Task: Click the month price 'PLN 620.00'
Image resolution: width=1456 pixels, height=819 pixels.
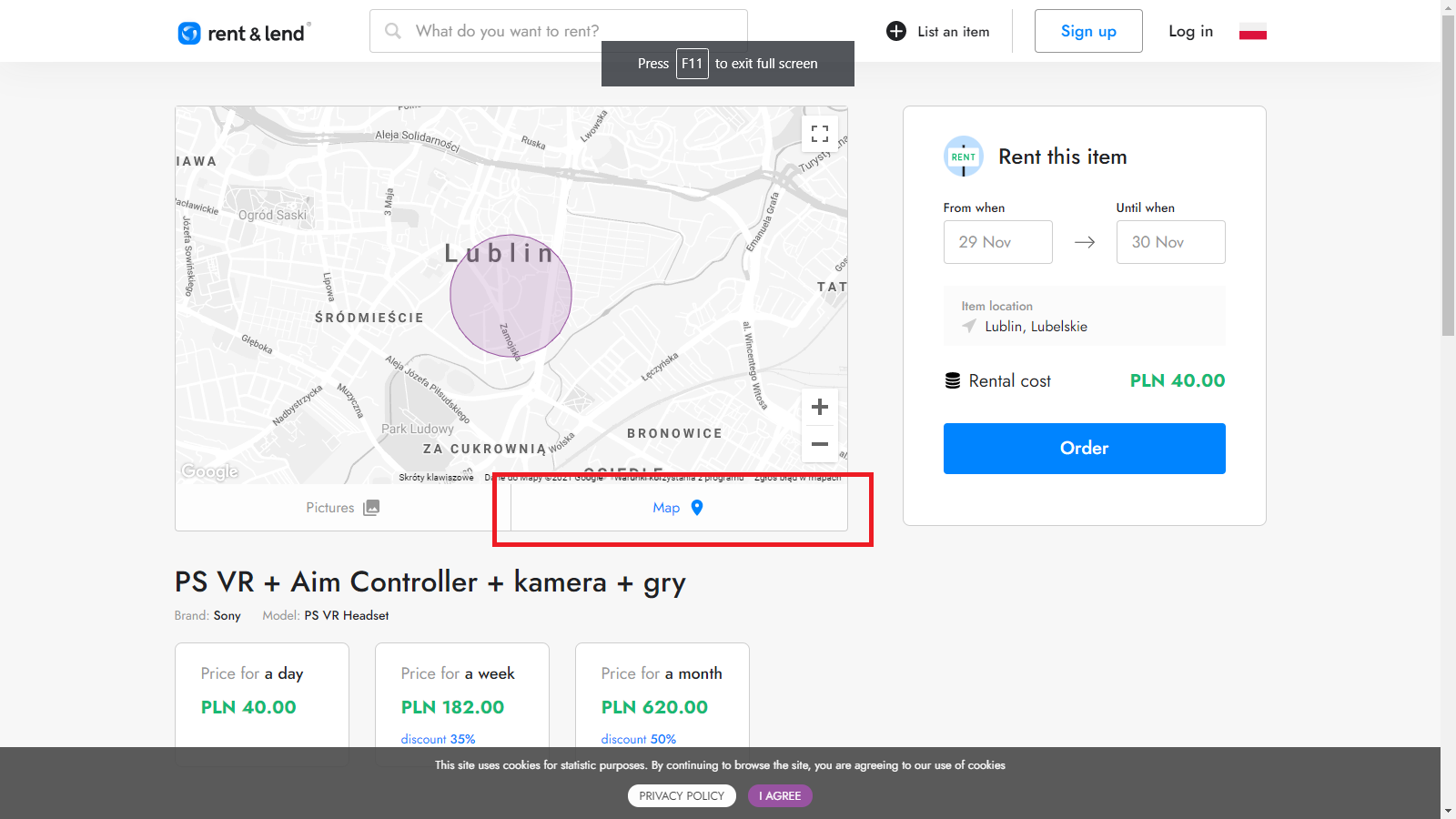Action: (655, 707)
